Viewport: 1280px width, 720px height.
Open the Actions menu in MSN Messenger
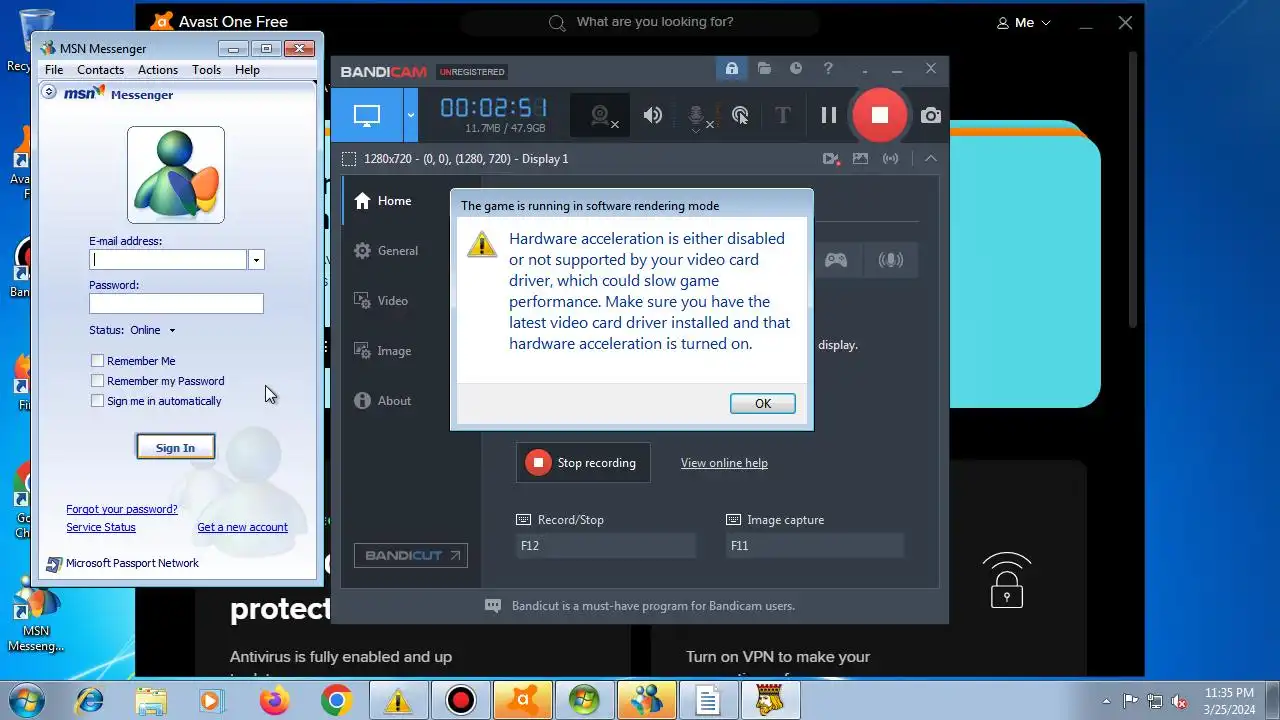point(158,70)
